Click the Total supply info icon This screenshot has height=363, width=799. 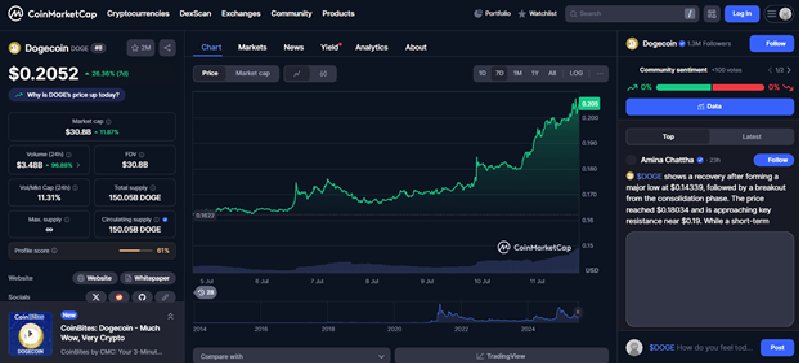tap(152, 187)
